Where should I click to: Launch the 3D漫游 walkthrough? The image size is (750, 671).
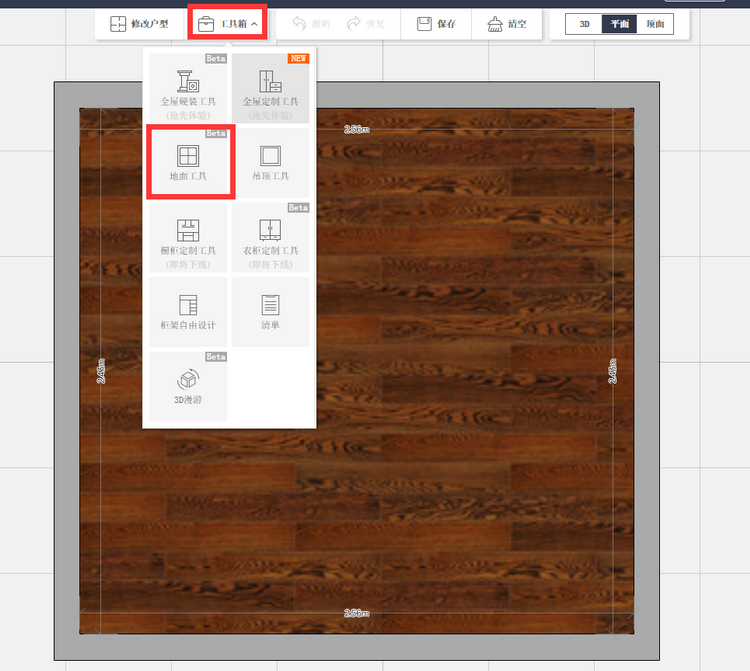[x=188, y=387]
